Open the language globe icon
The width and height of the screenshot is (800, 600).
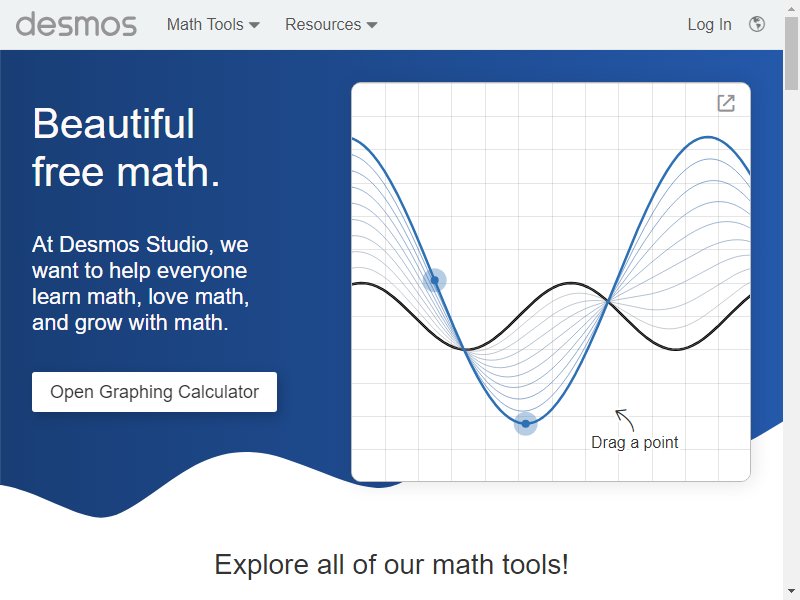tap(757, 24)
